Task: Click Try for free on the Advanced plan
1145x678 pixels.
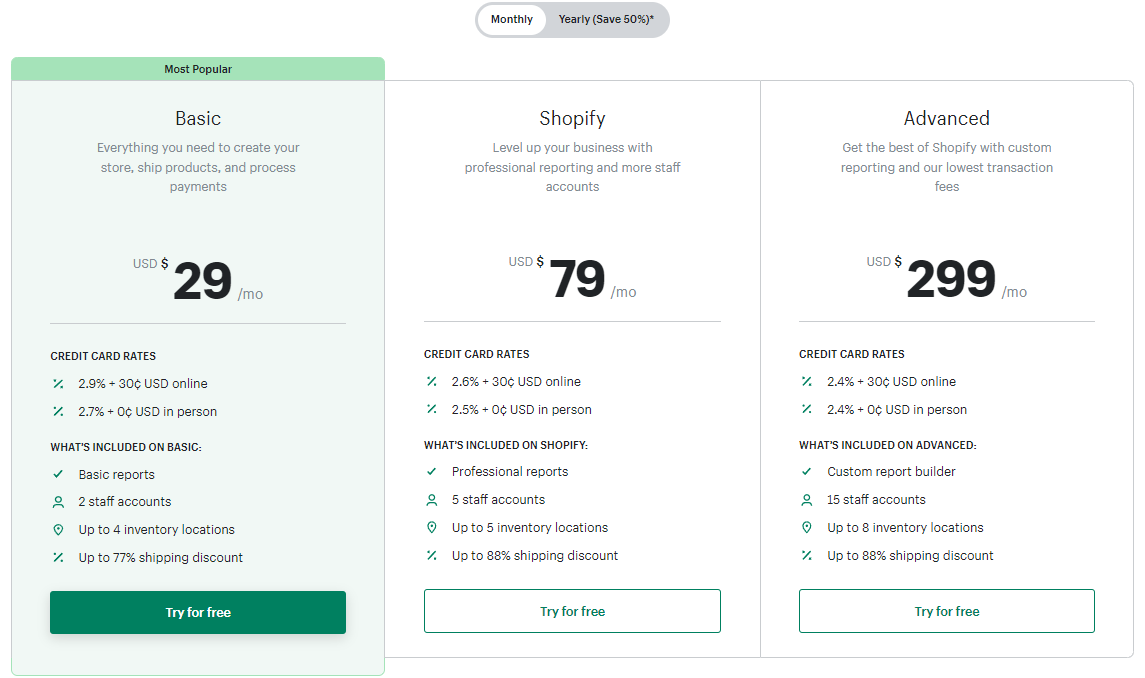Action: (x=946, y=611)
